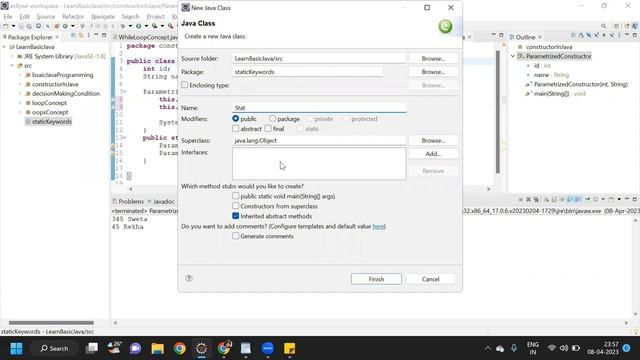Open the Sticky Notes taskbar icon
640x360 pixels.
(x=289, y=349)
